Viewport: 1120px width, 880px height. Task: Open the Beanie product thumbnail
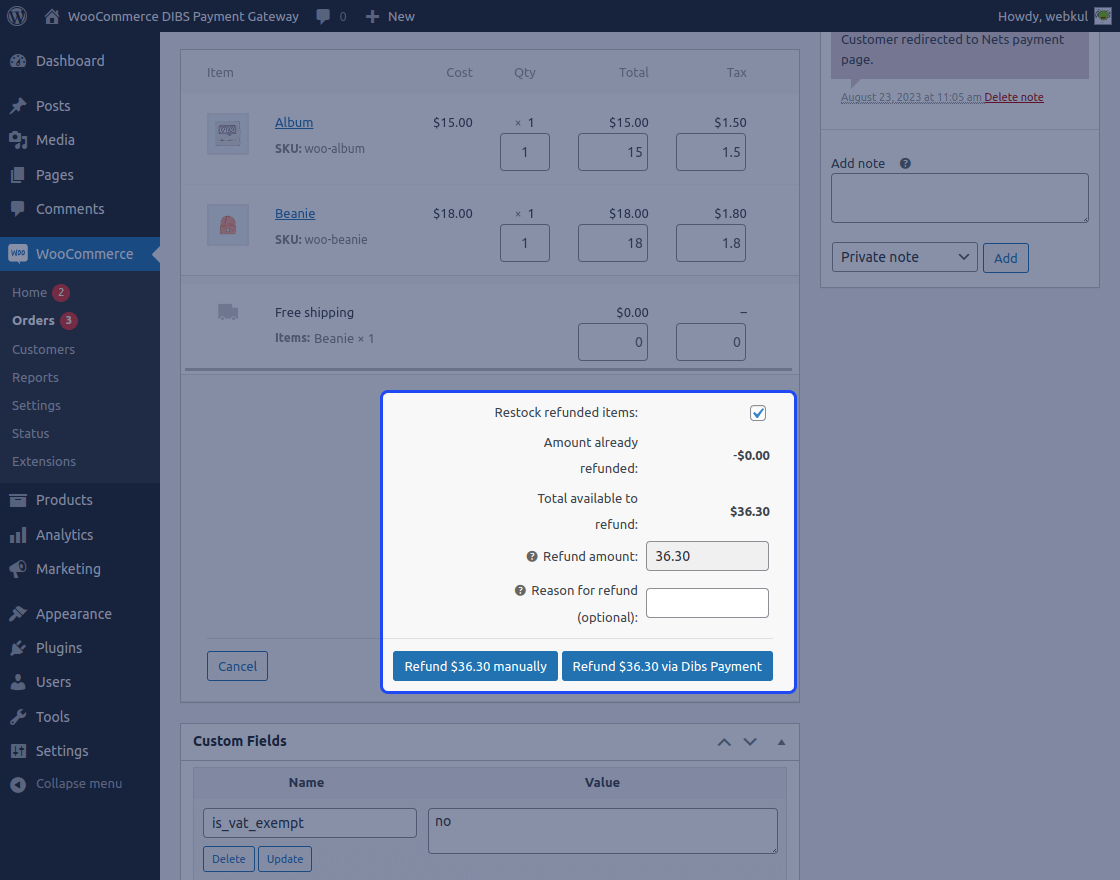[x=228, y=225]
